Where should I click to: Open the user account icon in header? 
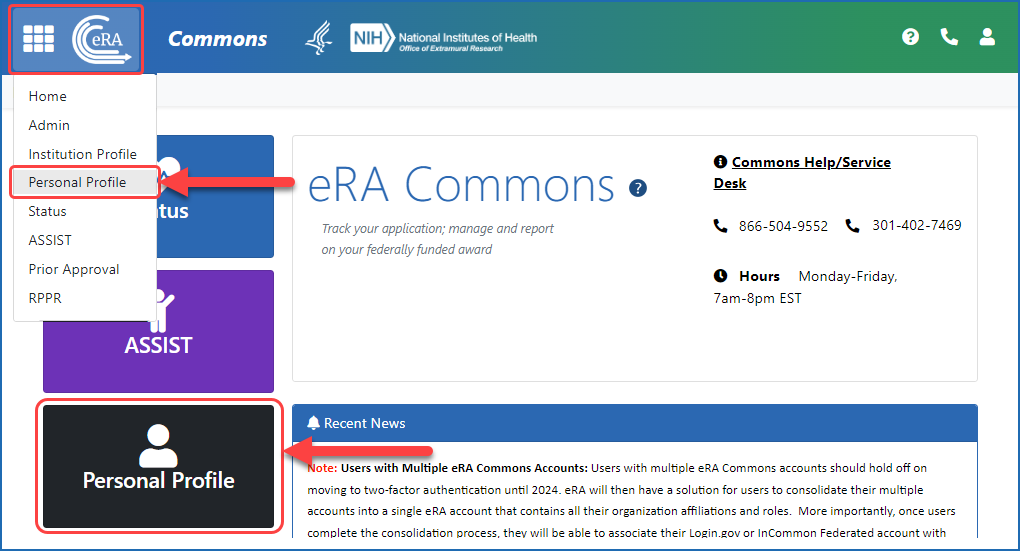[x=987, y=37]
